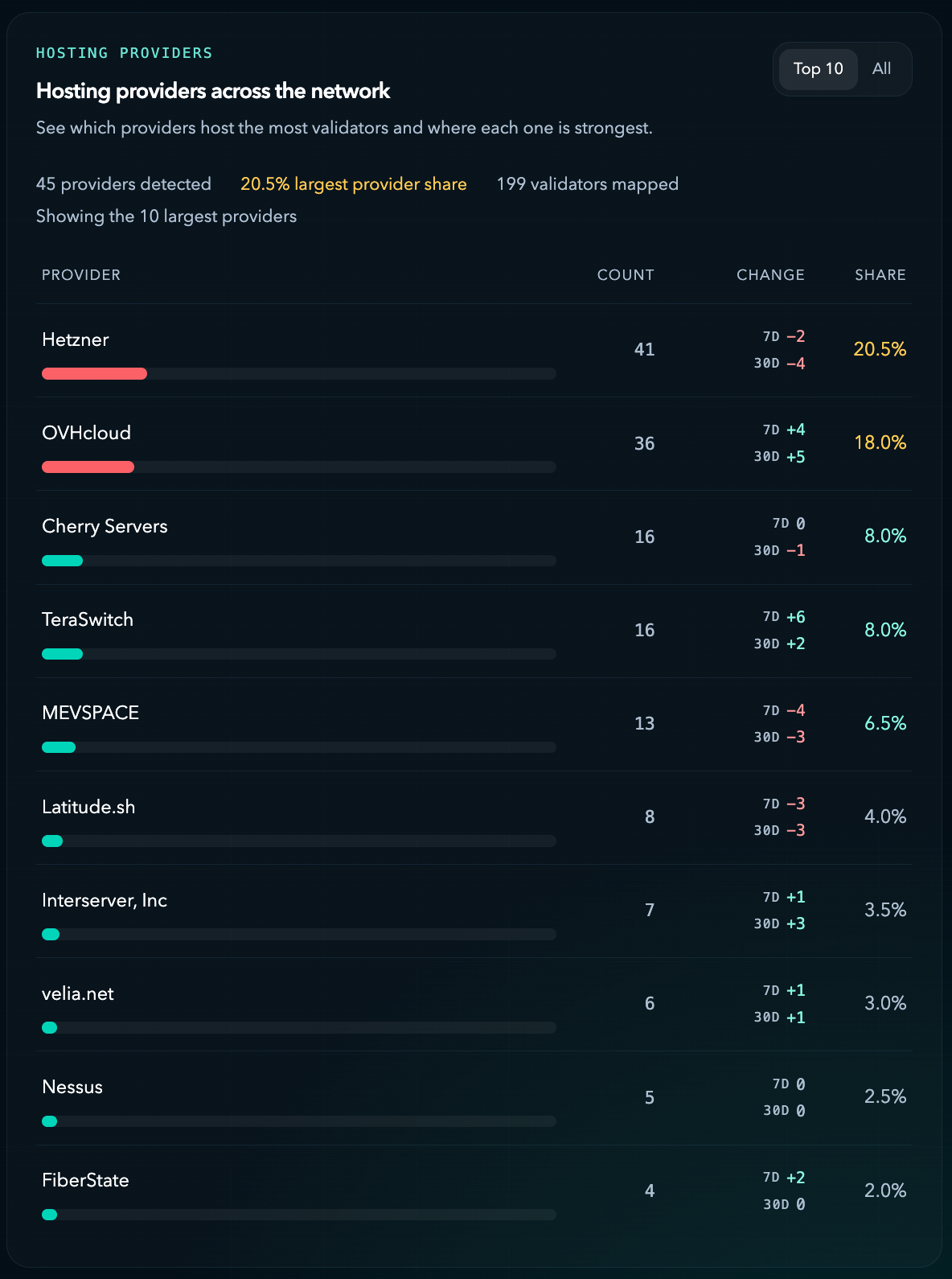
Task: Sort the table by the SHARE column
Action: pyautogui.click(x=880, y=274)
